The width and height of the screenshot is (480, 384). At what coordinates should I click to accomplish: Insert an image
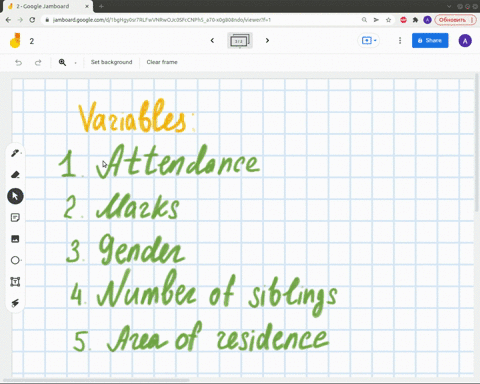click(x=15, y=239)
